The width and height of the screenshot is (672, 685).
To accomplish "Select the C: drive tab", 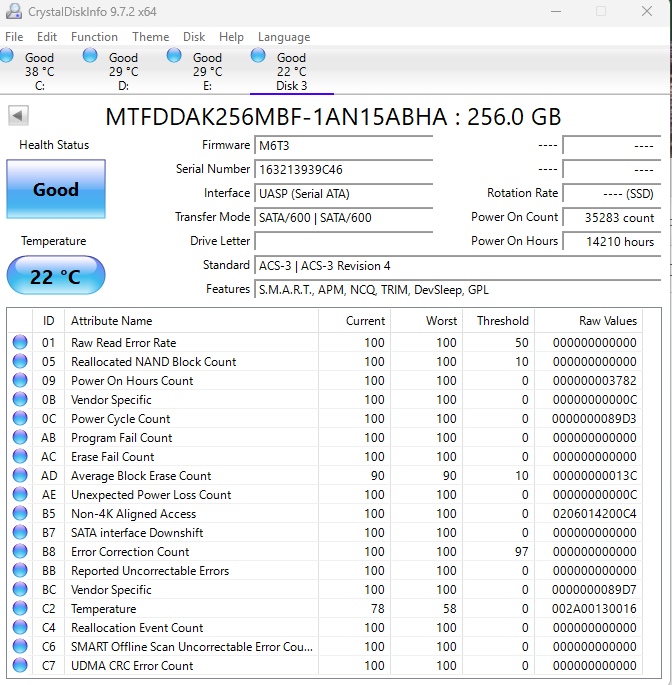I will pos(39,71).
